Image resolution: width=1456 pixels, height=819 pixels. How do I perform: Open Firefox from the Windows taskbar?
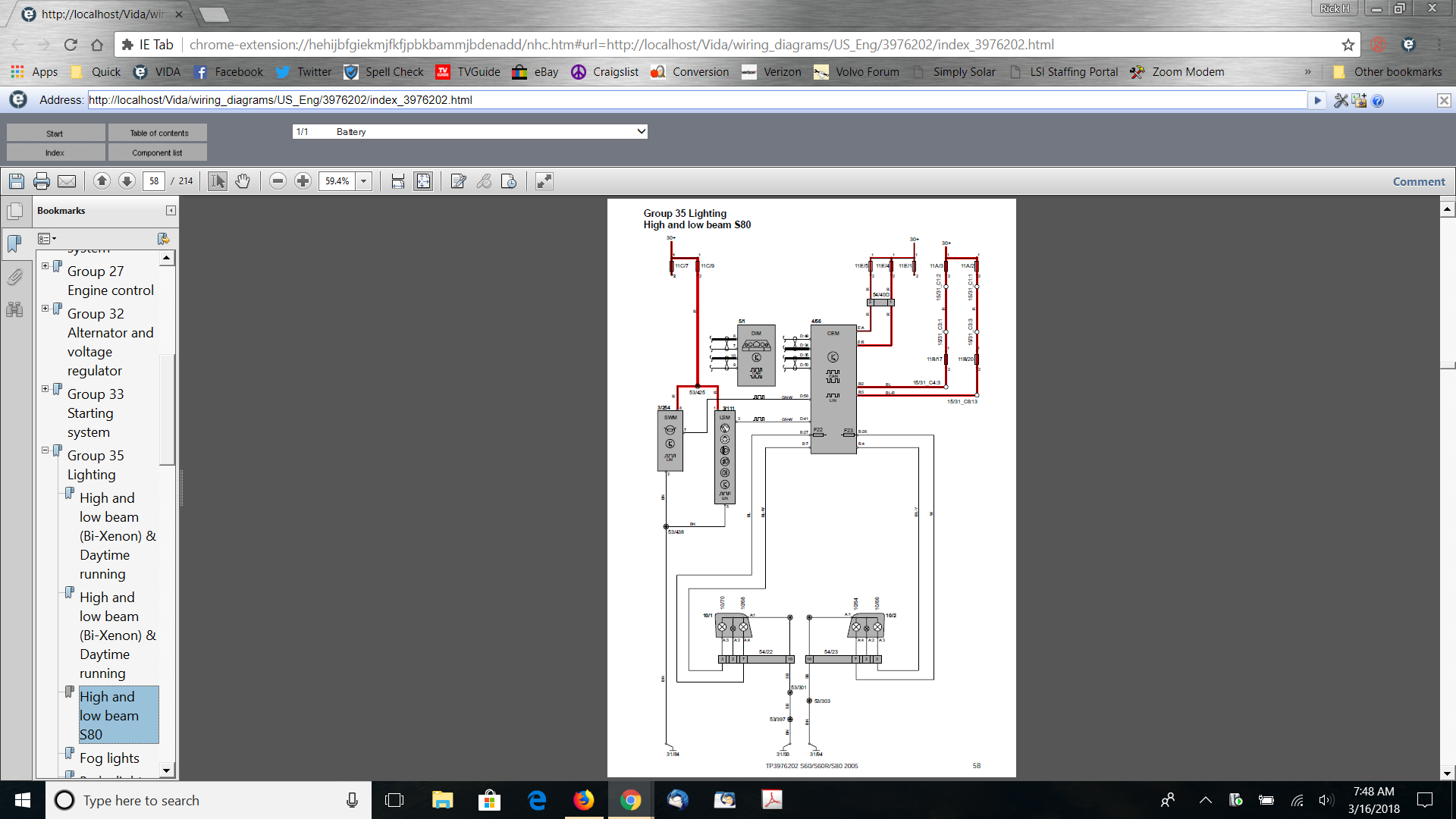[583, 800]
